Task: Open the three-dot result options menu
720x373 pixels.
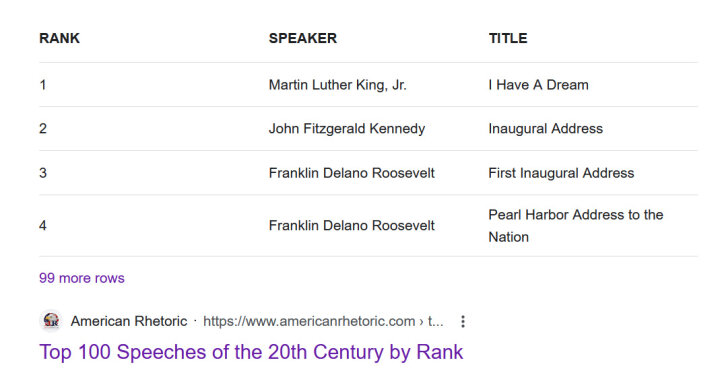Action: (x=463, y=321)
